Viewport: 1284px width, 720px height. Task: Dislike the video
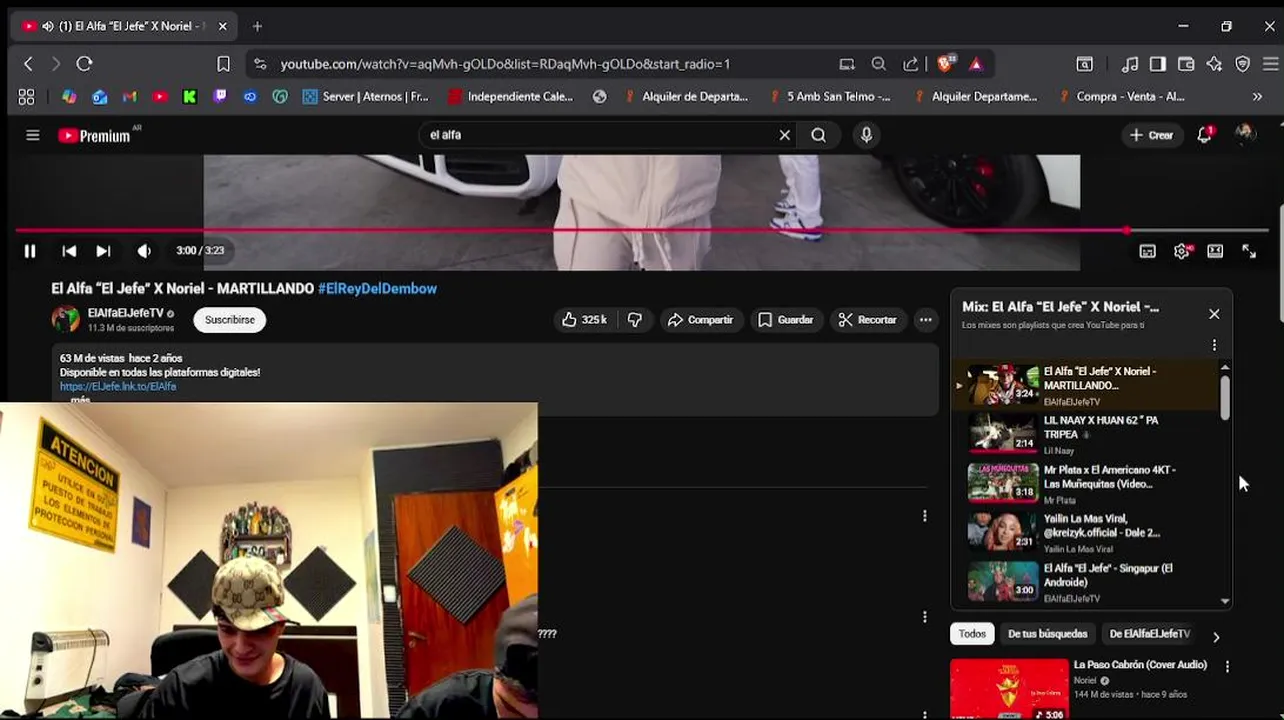[x=634, y=320]
